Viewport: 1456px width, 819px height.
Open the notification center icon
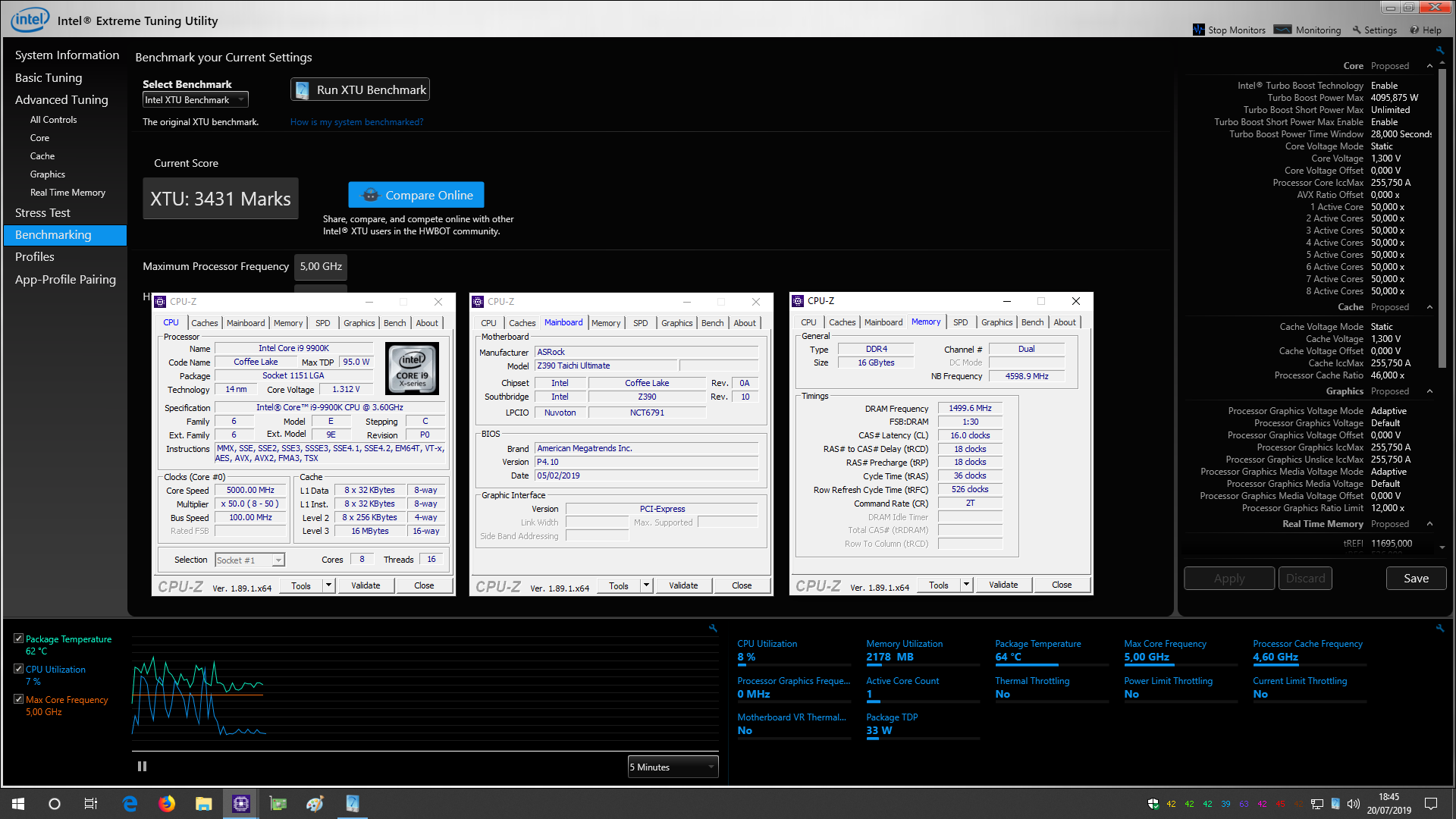click(1431, 804)
